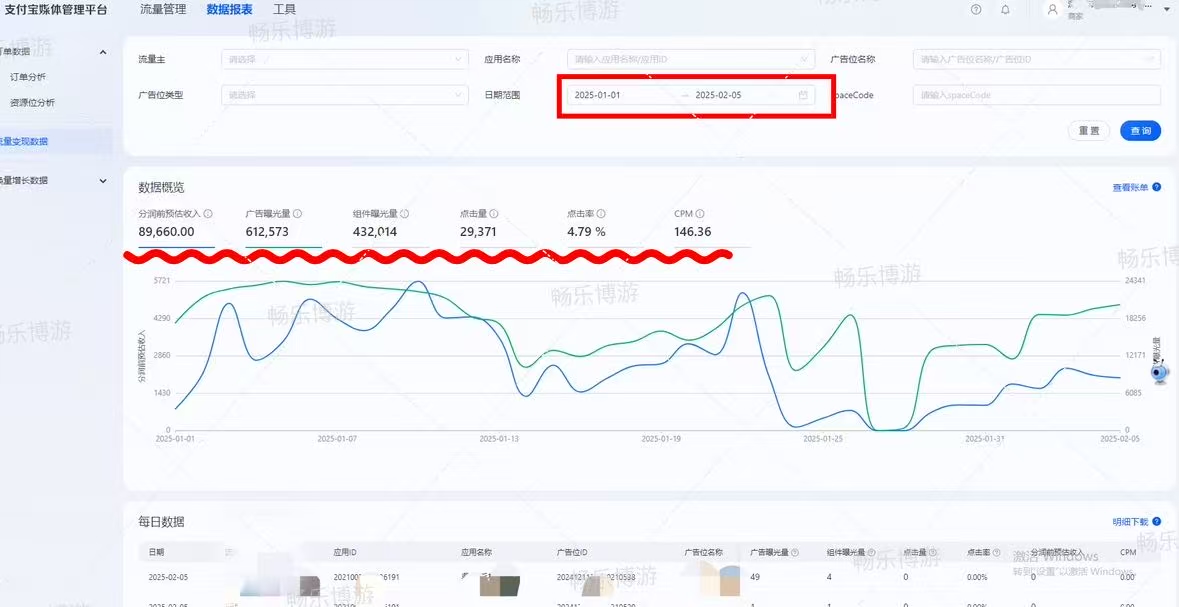1179x607 pixels.
Task: Open the 查看账单 link
Action: (1130, 187)
